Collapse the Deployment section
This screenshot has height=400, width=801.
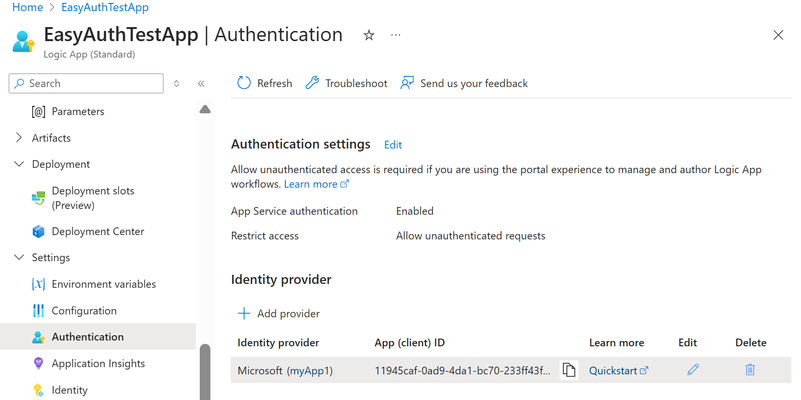click(19, 164)
